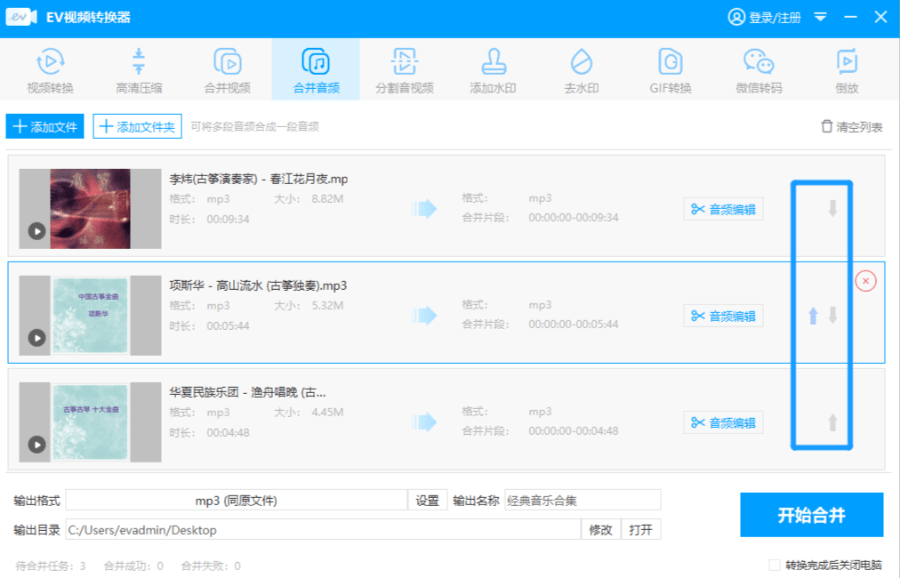This screenshot has width=900, height=578.
Task: Switch to the GIF转换 conversion tool
Action: 670,68
